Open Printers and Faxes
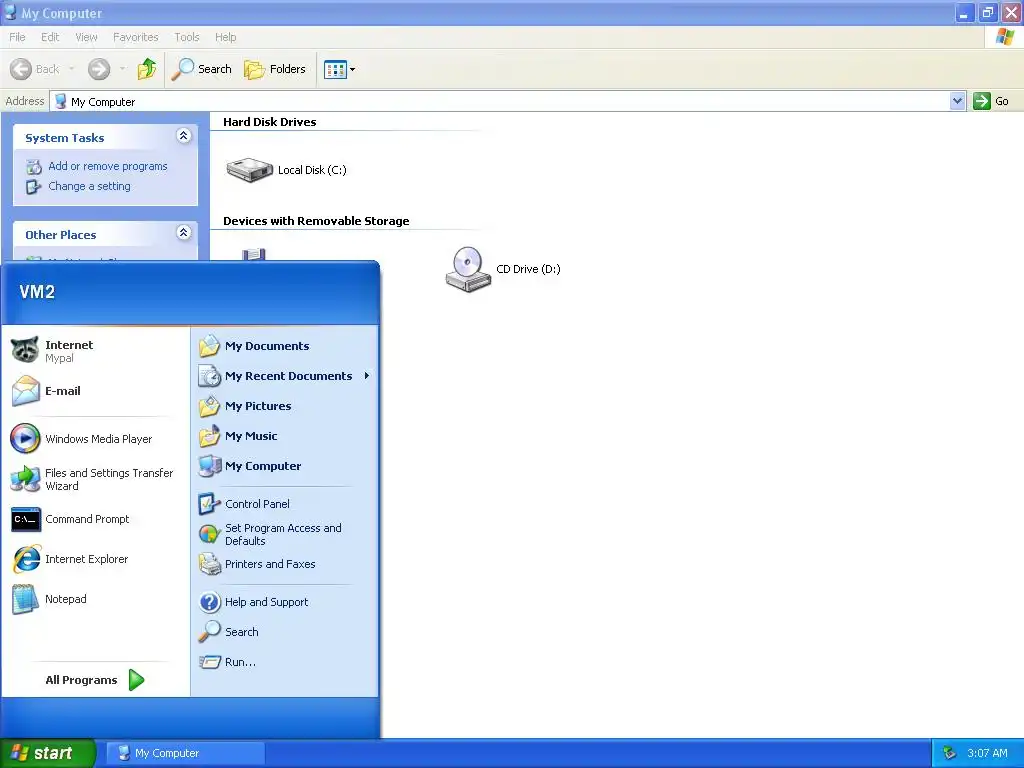The image size is (1024, 768). coord(284,564)
